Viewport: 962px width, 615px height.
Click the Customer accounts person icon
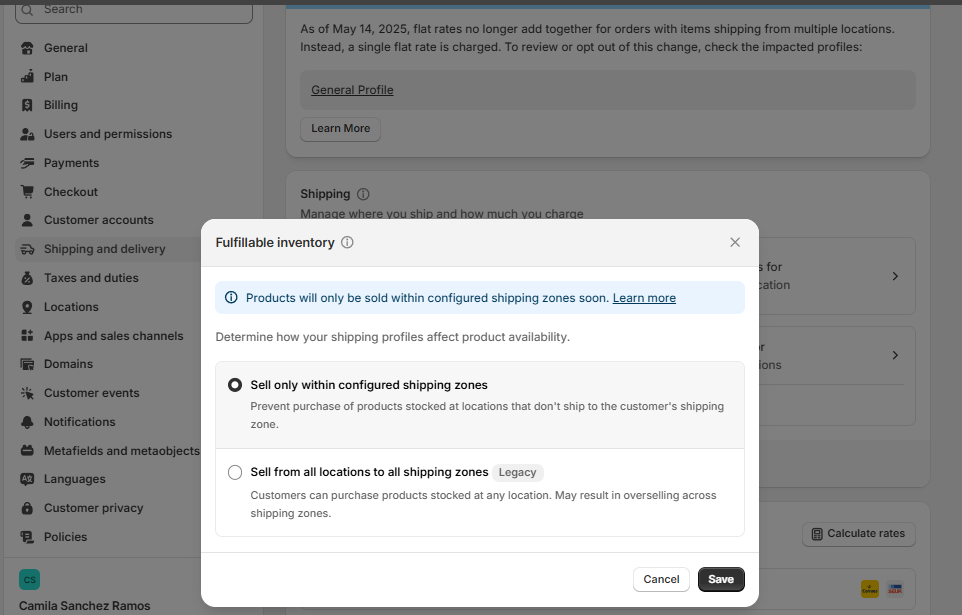click(x=27, y=220)
